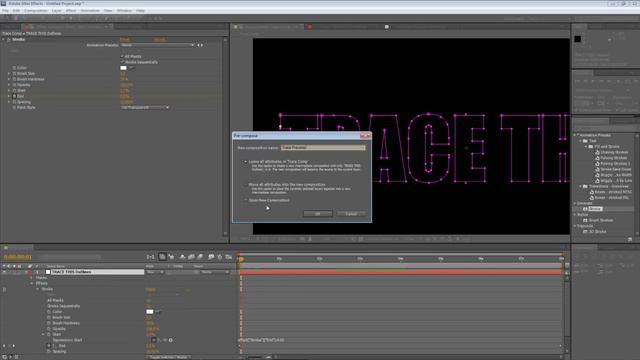The width and height of the screenshot is (640, 360).
Task: Select Stroke effect under Generate
Action: tap(595, 209)
